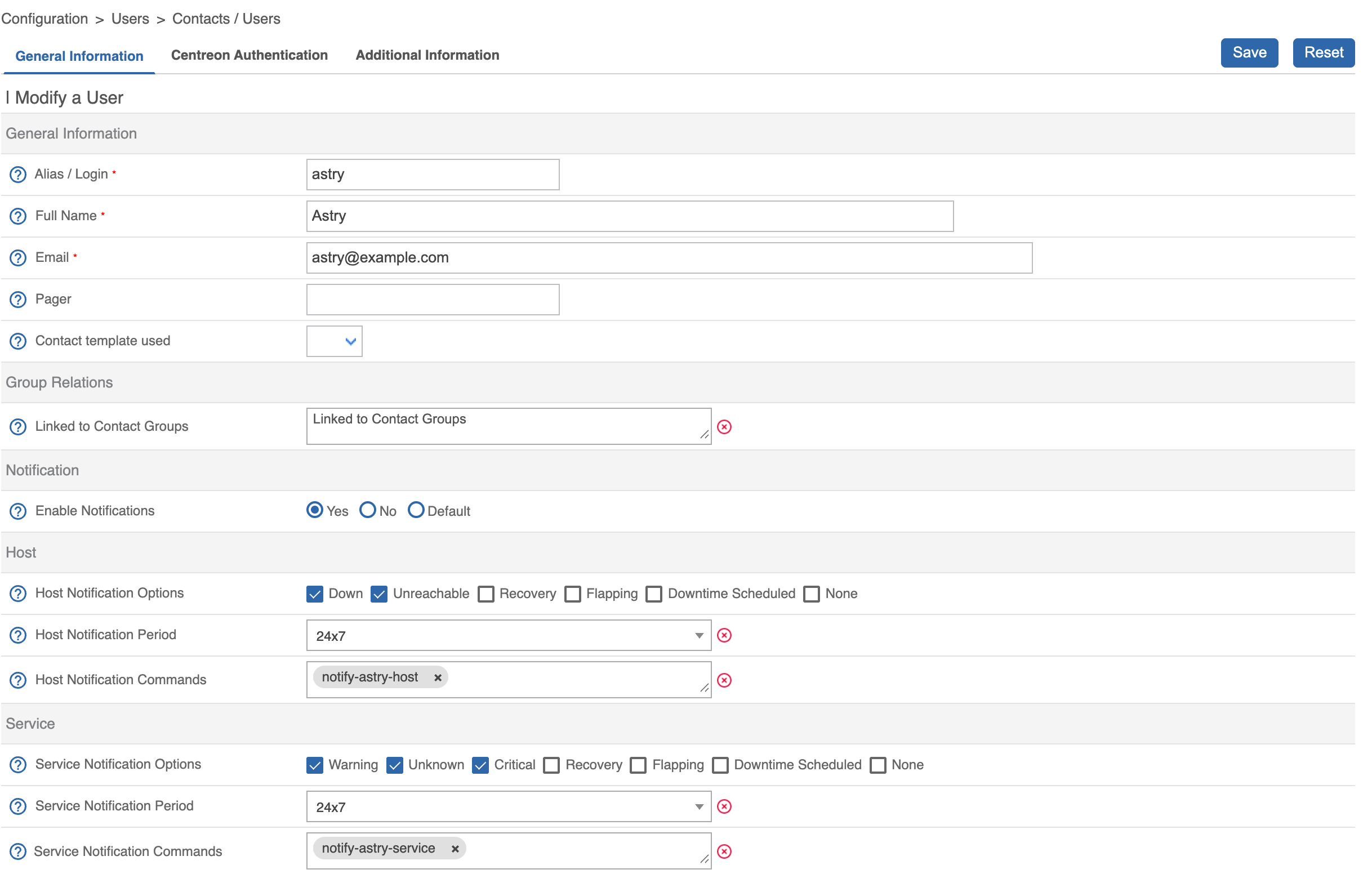Image resolution: width=1372 pixels, height=874 pixels.
Task: Open help icon for Full Name
Action: [x=18, y=216]
